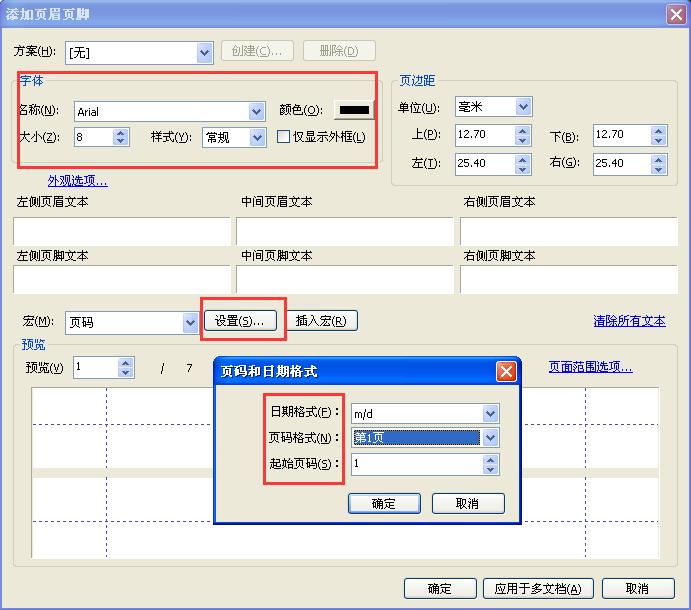Click the 设置(S)... button
691x610 pixels.
[240, 320]
